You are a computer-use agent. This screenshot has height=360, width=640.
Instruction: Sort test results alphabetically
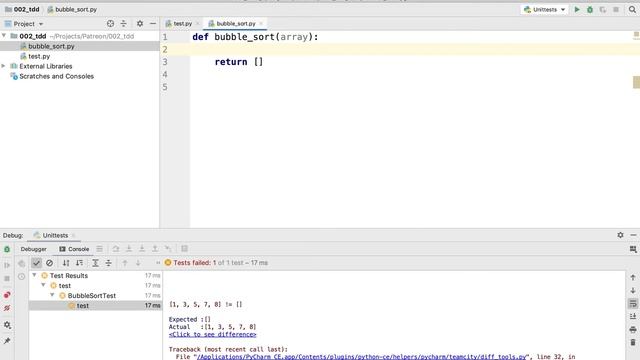point(66,263)
